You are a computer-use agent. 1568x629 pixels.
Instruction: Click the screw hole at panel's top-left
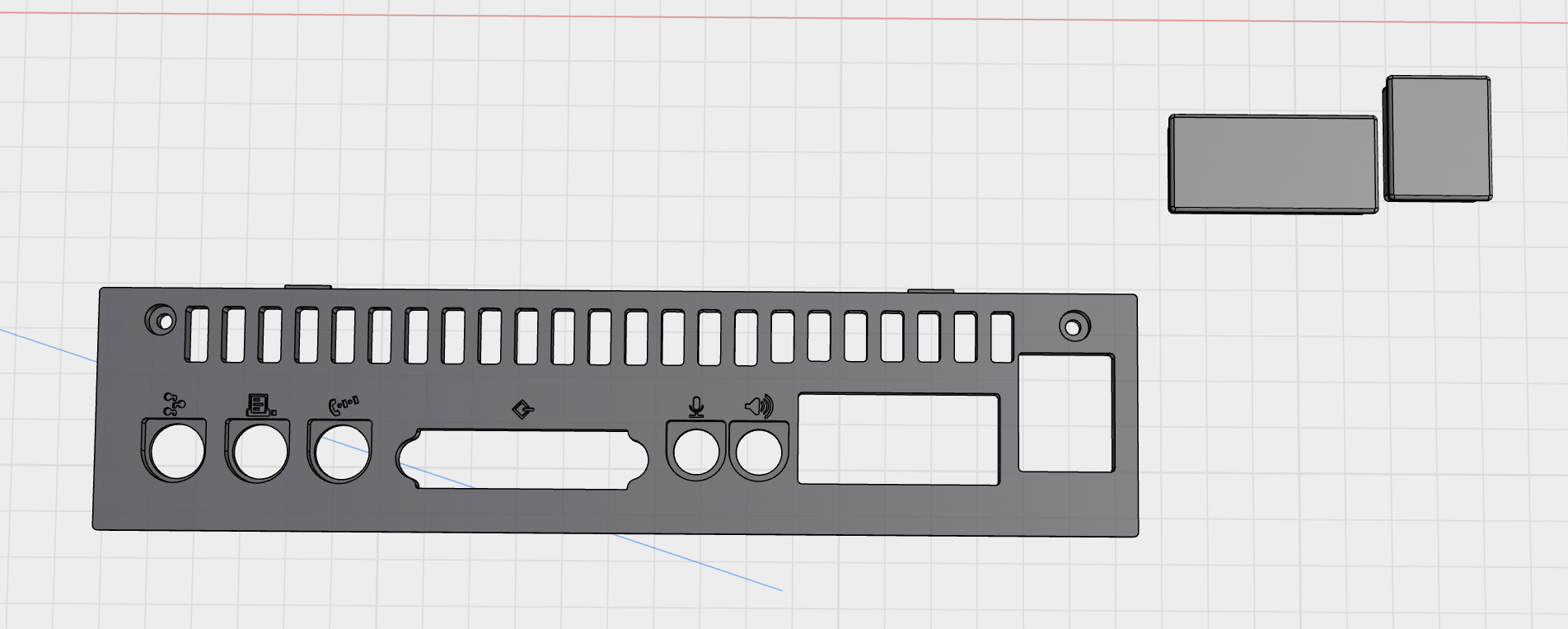pyautogui.click(x=162, y=320)
